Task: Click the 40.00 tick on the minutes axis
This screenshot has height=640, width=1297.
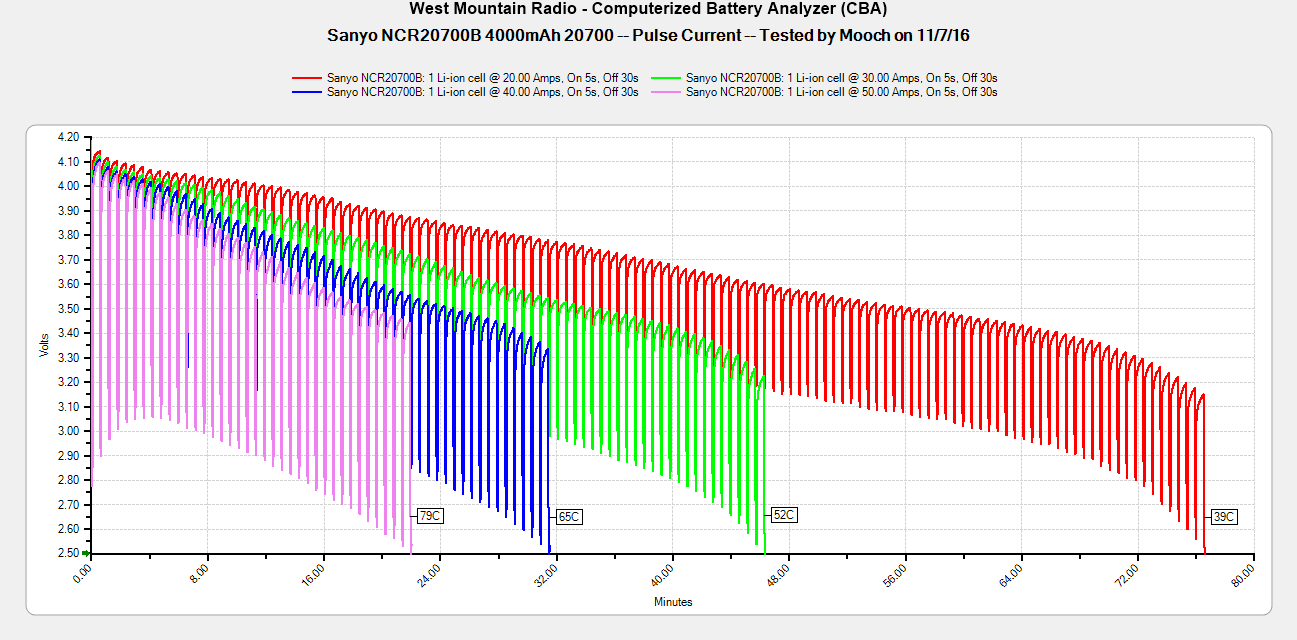Action: [662, 577]
